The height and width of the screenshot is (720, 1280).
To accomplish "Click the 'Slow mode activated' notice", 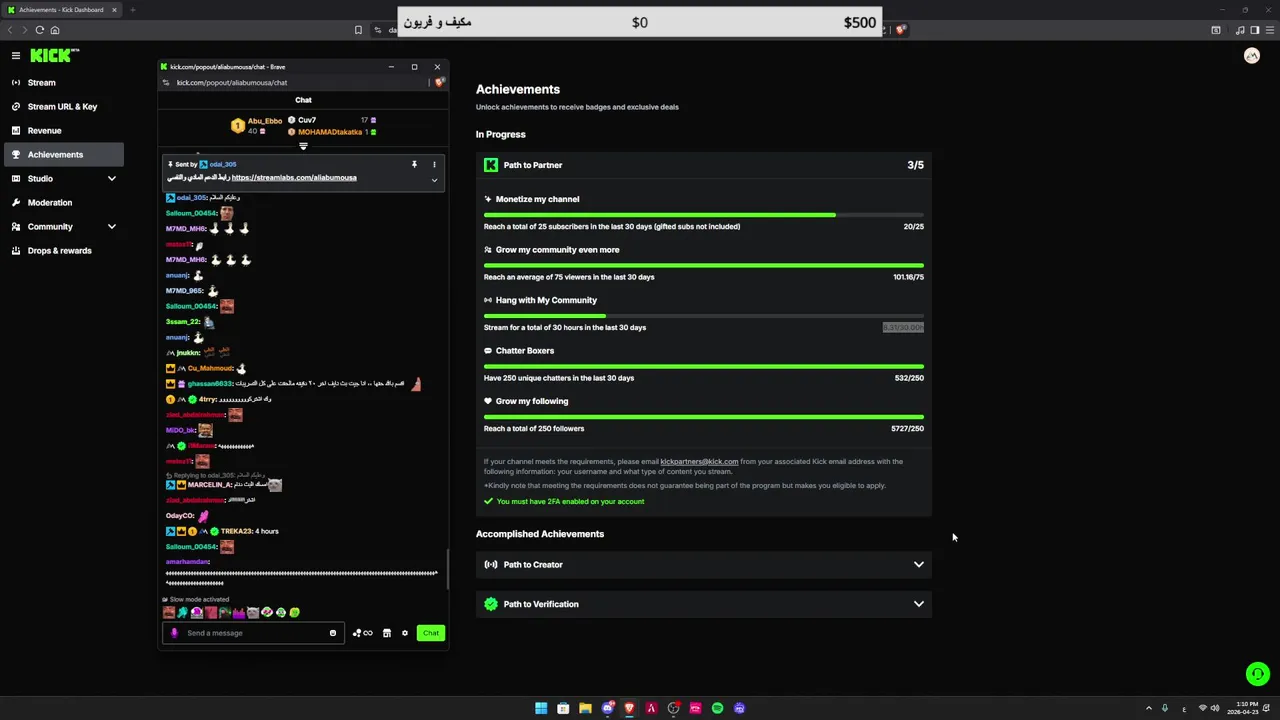I will click(x=199, y=600).
